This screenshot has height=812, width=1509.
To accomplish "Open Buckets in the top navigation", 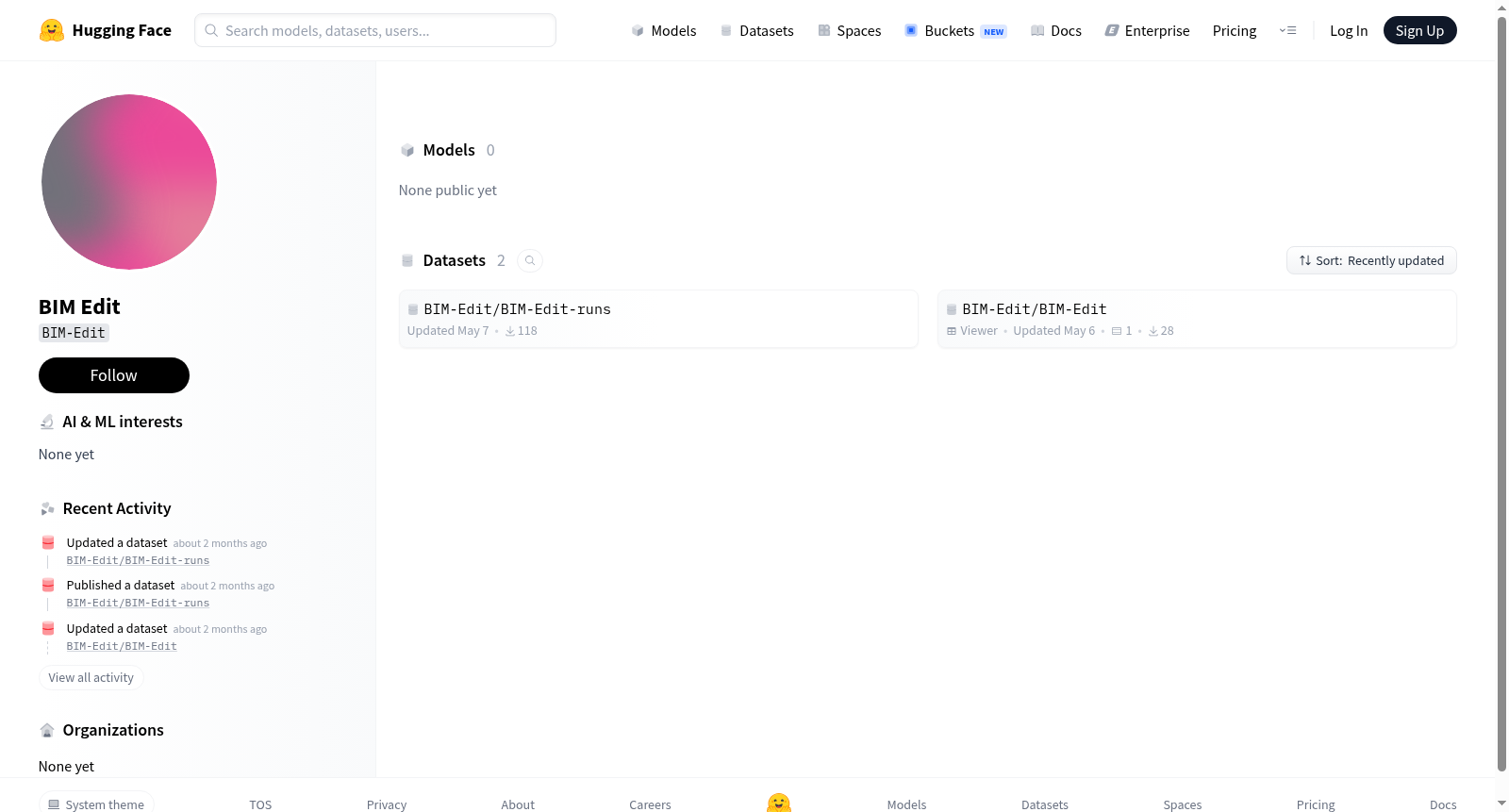I will point(955,31).
